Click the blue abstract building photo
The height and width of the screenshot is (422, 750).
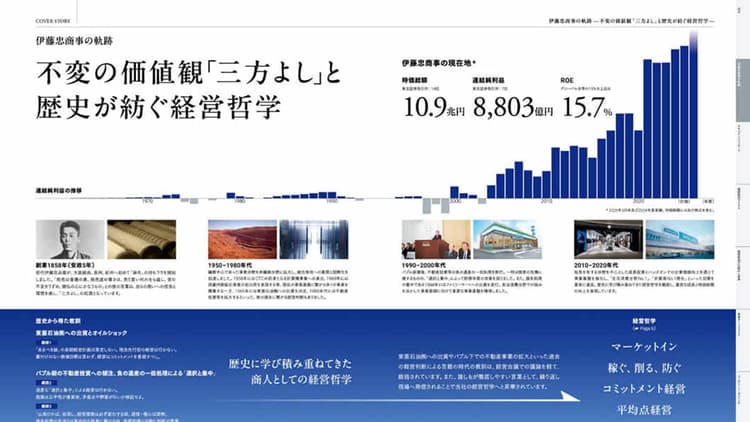314,240
